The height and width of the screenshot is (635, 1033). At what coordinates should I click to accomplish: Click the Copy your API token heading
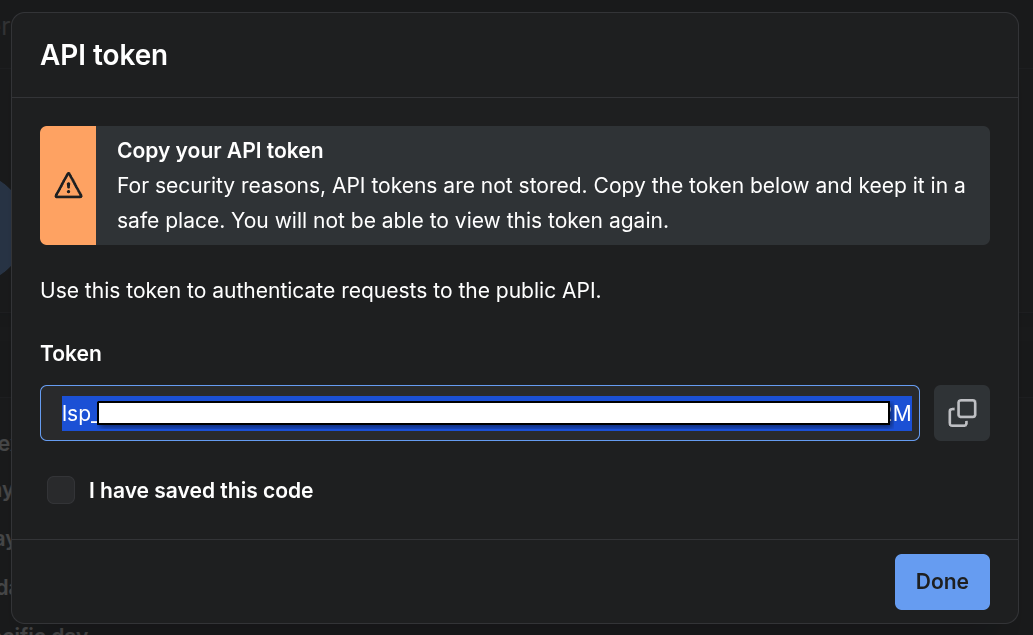220,151
